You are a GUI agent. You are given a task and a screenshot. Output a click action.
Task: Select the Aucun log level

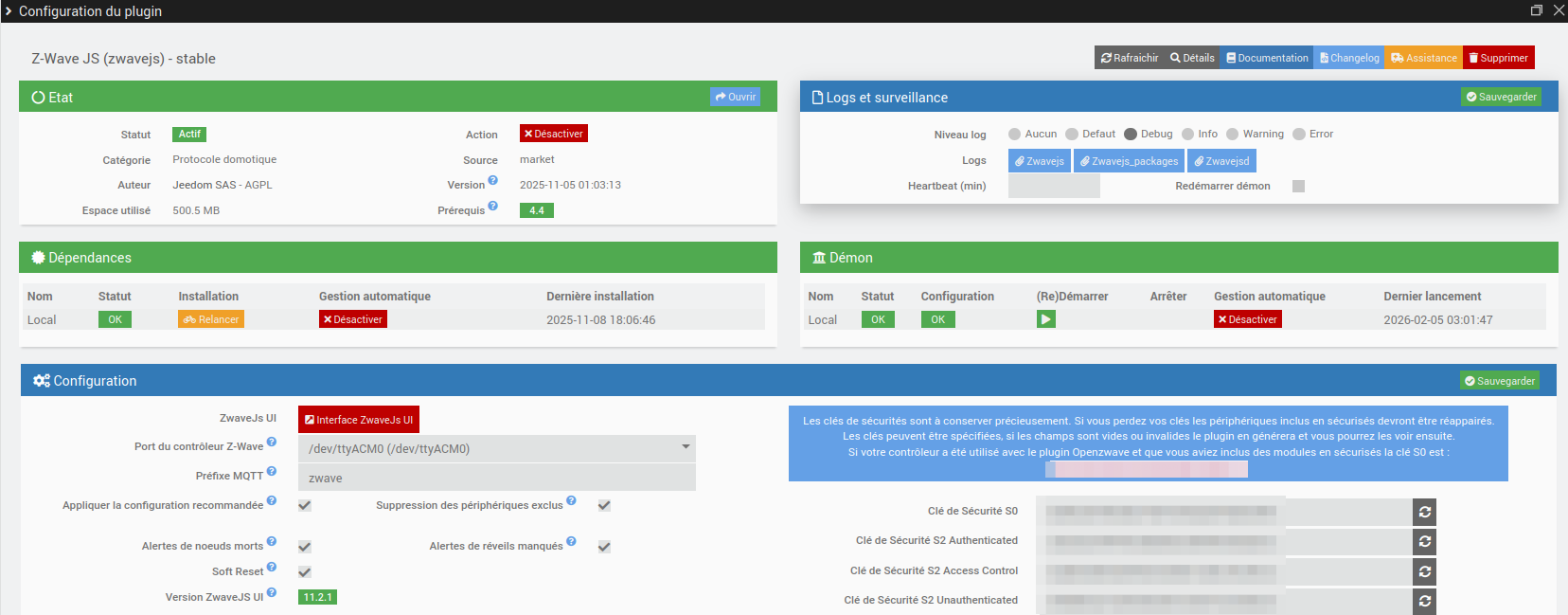pyautogui.click(x=1015, y=135)
